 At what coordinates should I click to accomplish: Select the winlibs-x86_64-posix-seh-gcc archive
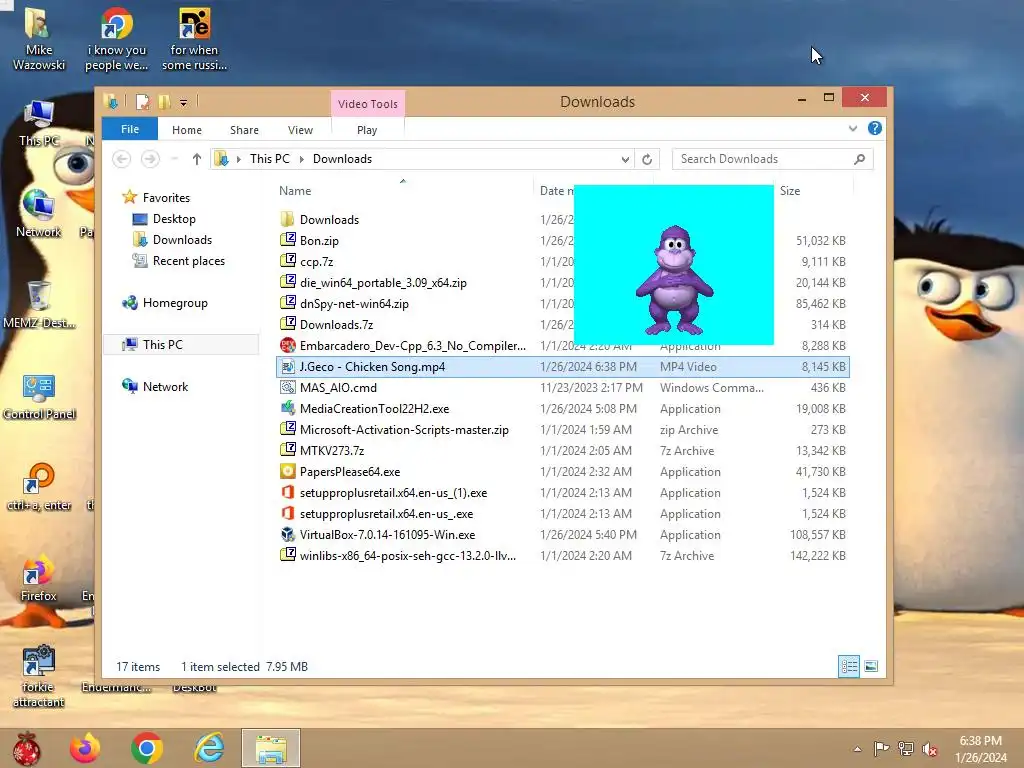coord(408,555)
